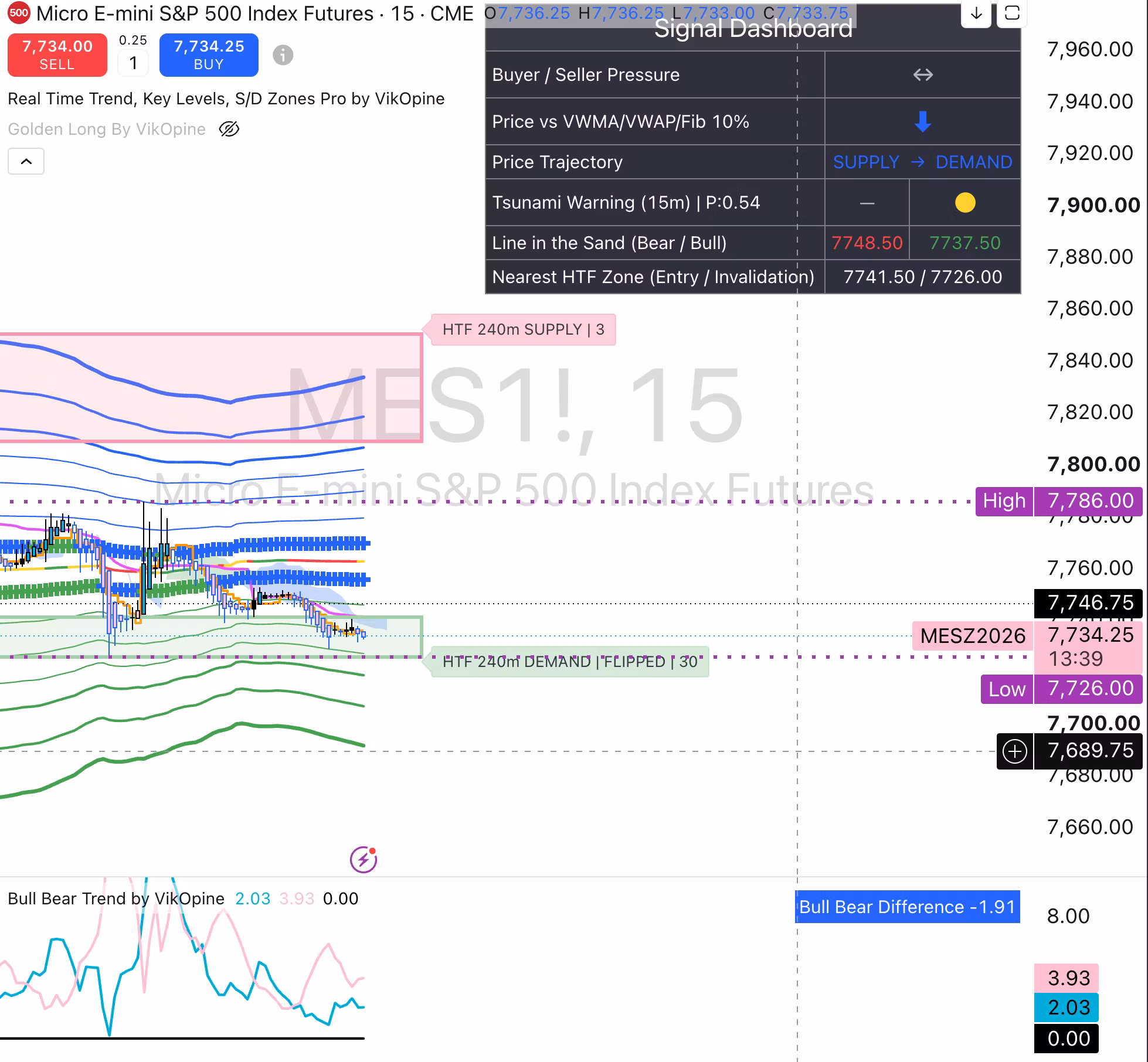Click the green 7737.50 Bull line value
1148x1062 pixels.
[x=965, y=243]
